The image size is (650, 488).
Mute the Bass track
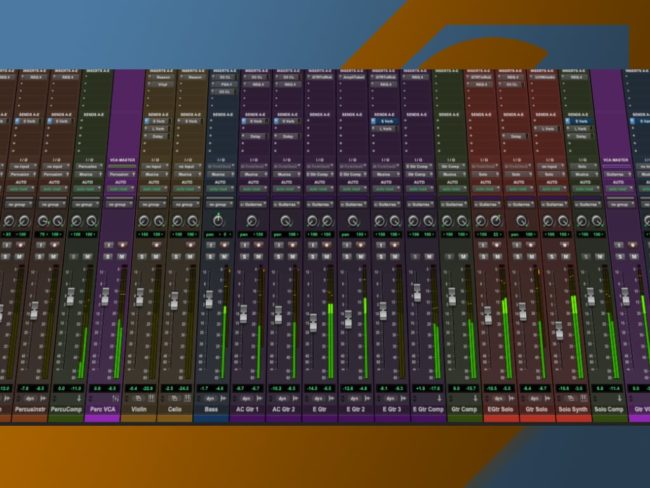pos(224,257)
